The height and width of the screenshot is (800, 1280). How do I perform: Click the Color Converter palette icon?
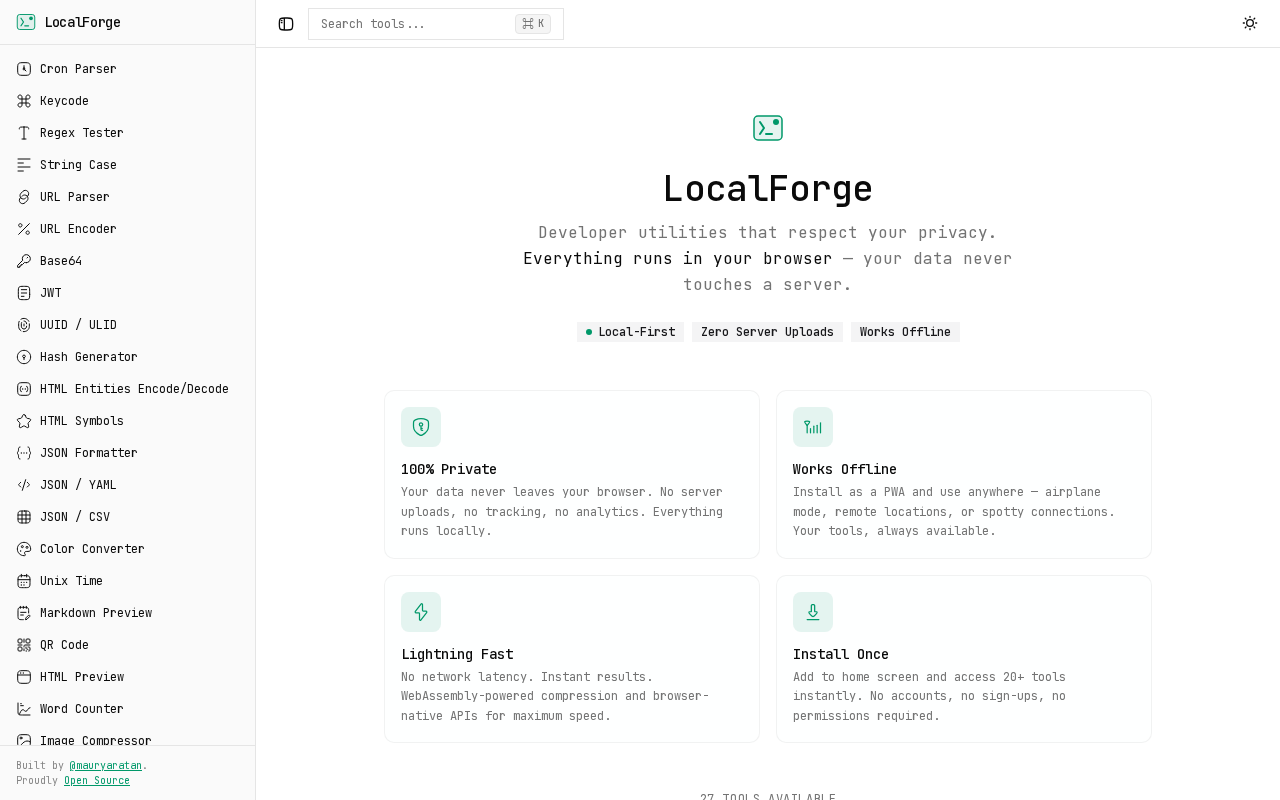point(24,549)
